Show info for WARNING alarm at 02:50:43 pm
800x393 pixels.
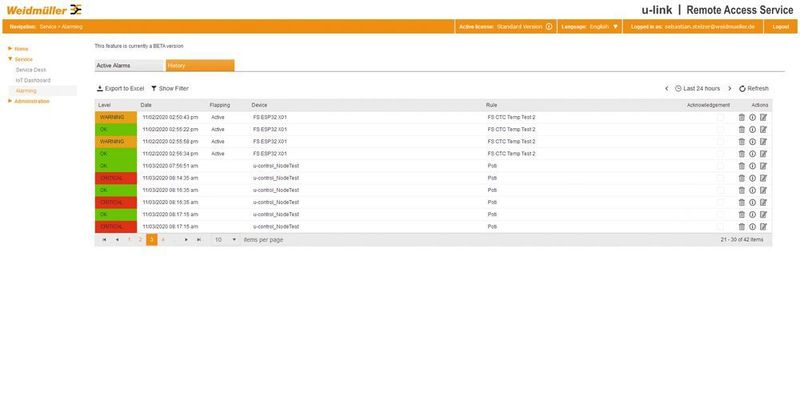pyautogui.click(x=753, y=117)
